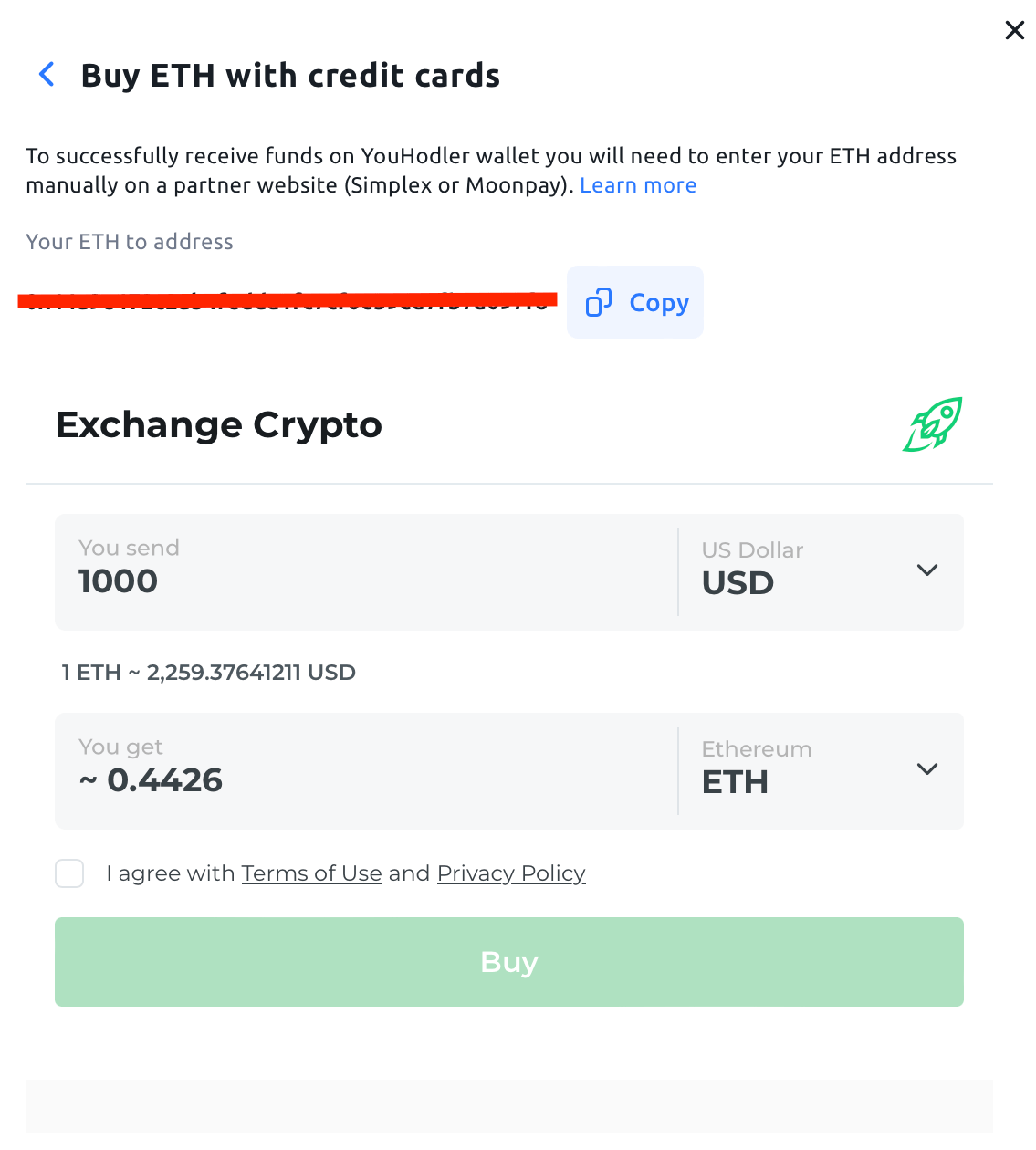Open the Terms of Use link
Screen dimensions: 1036x1150
(311, 873)
